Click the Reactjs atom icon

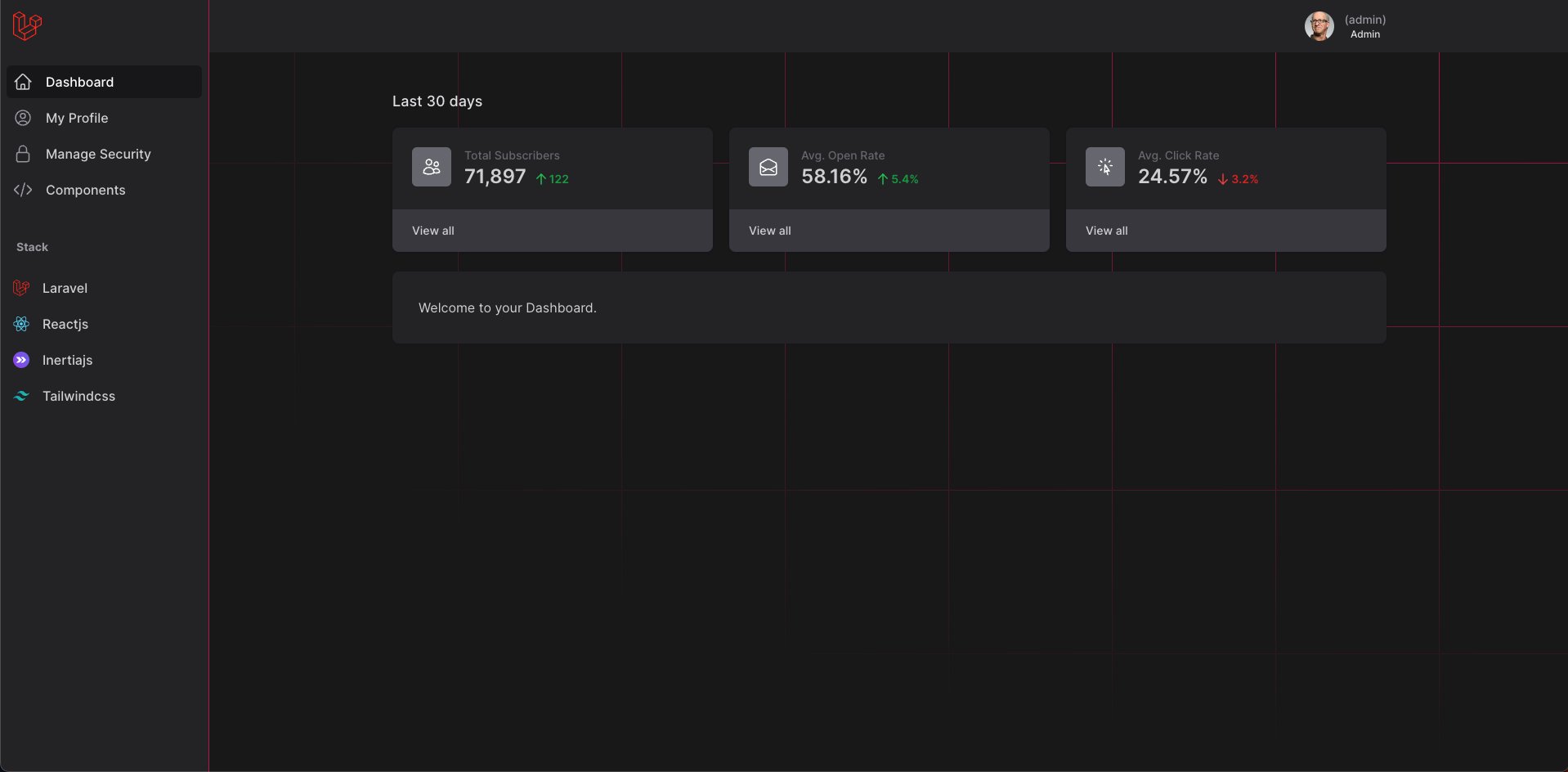(x=21, y=324)
